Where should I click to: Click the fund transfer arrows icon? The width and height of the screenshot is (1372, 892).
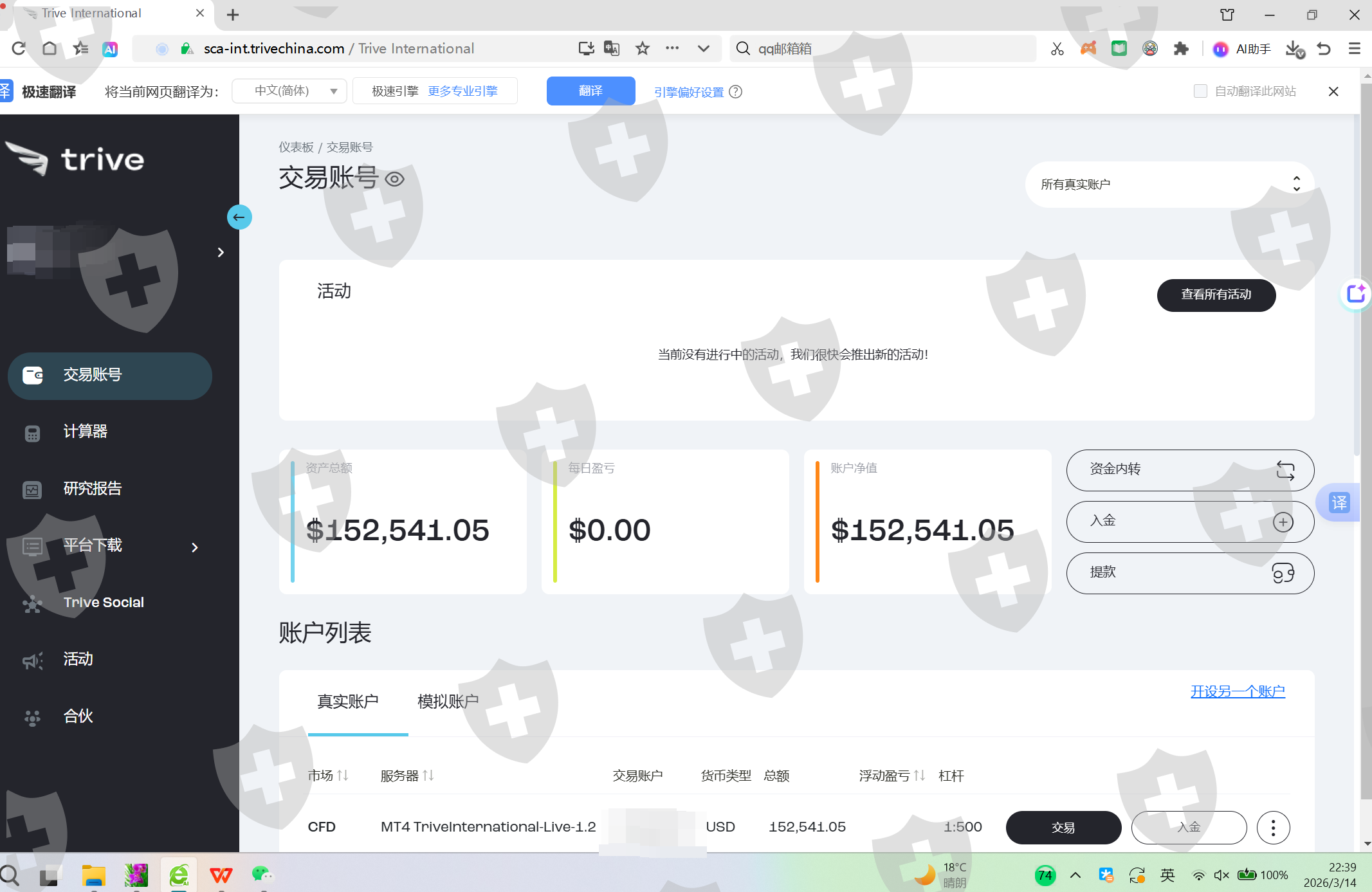(1285, 470)
